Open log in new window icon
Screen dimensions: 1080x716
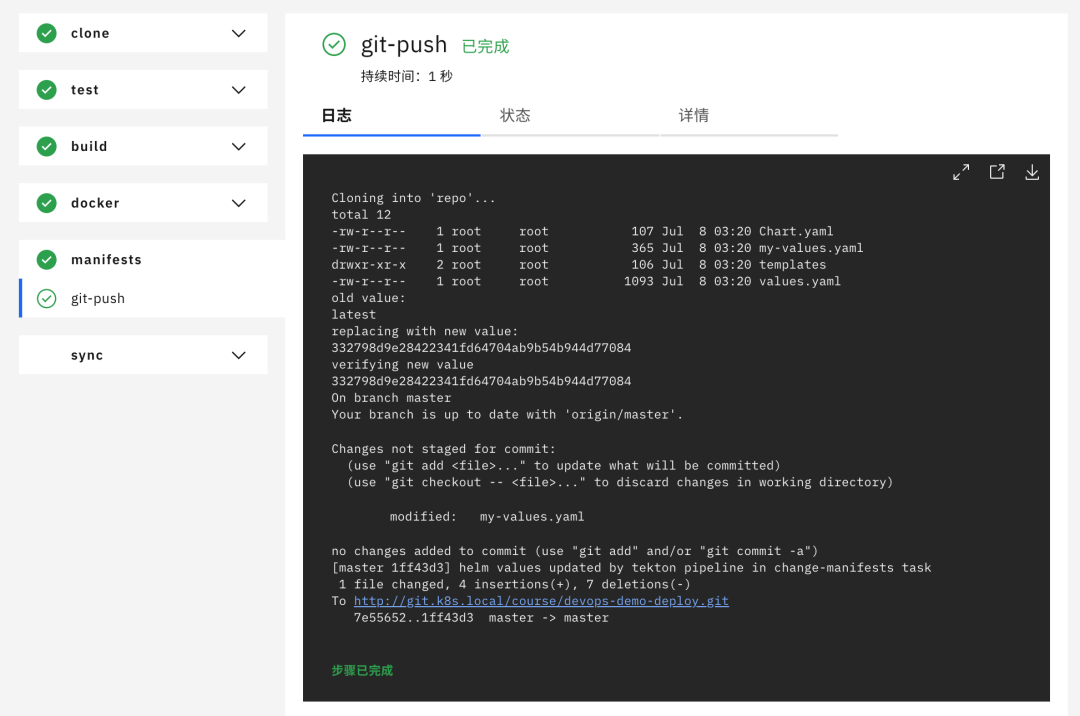pos(997,172)
